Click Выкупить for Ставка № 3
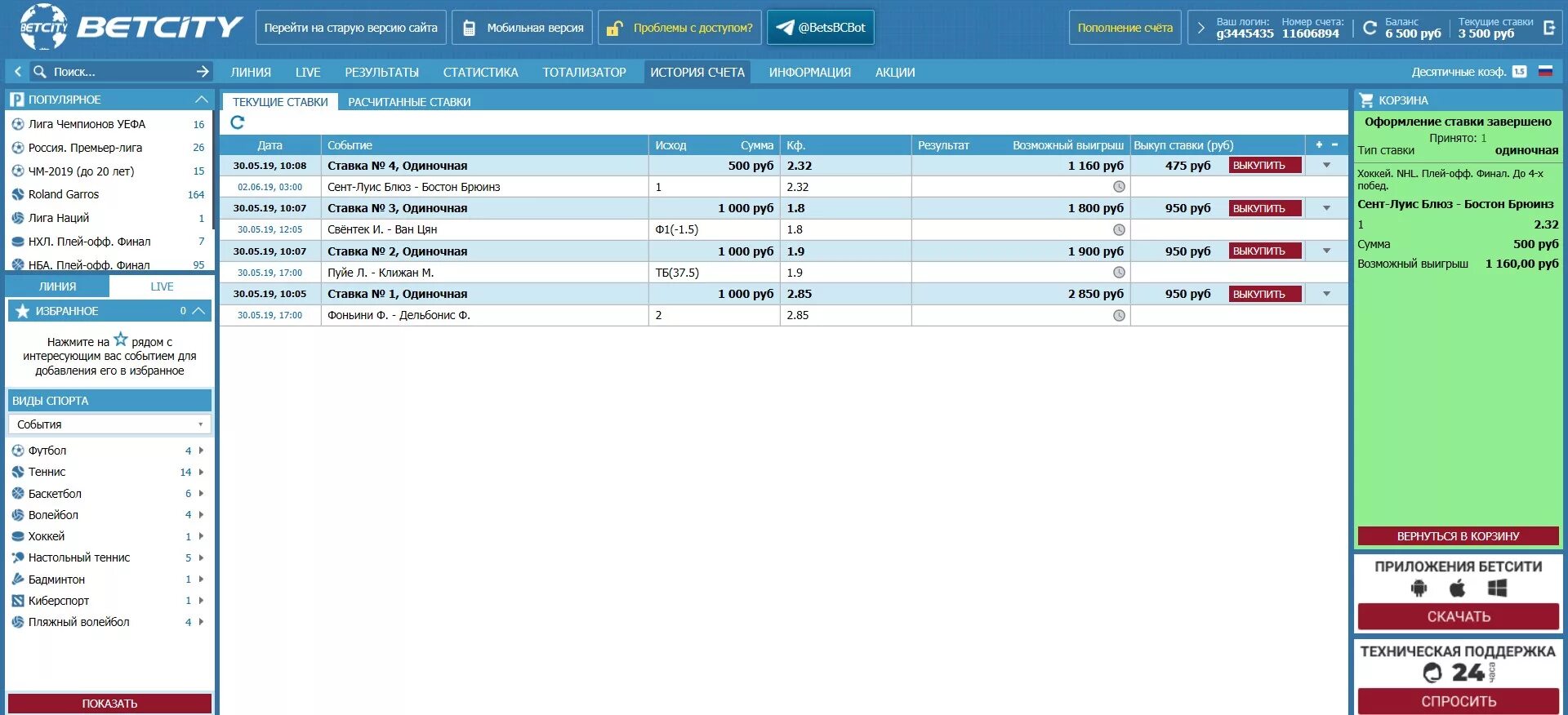 click(1265, 208)
